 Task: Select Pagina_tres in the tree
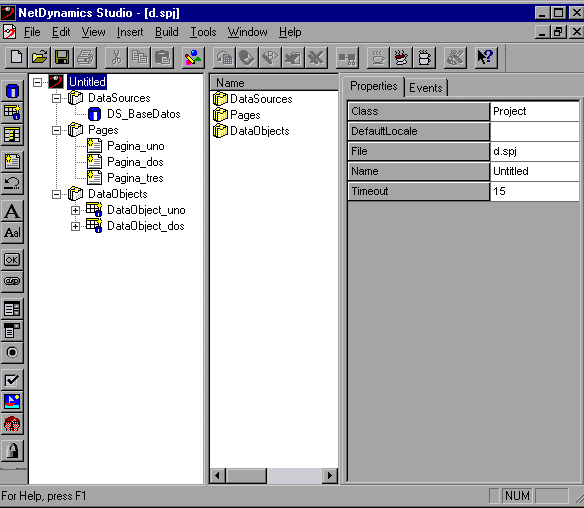pyautogui.click(x=135, y=178)
